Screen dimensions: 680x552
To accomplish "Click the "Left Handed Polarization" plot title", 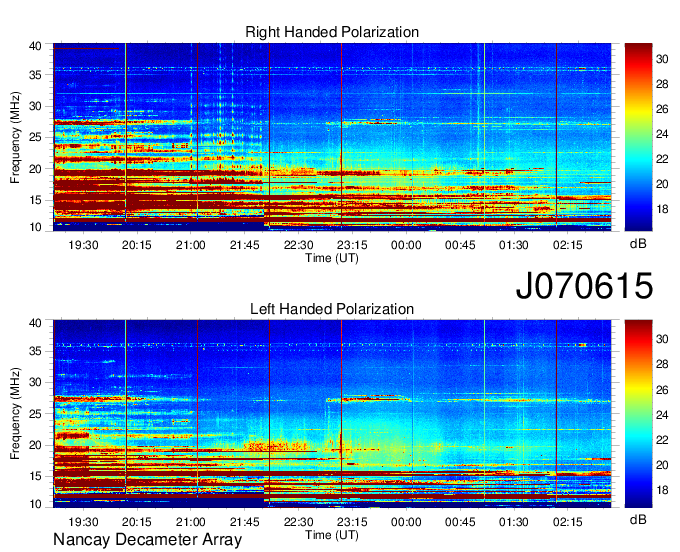I will 332,309.
